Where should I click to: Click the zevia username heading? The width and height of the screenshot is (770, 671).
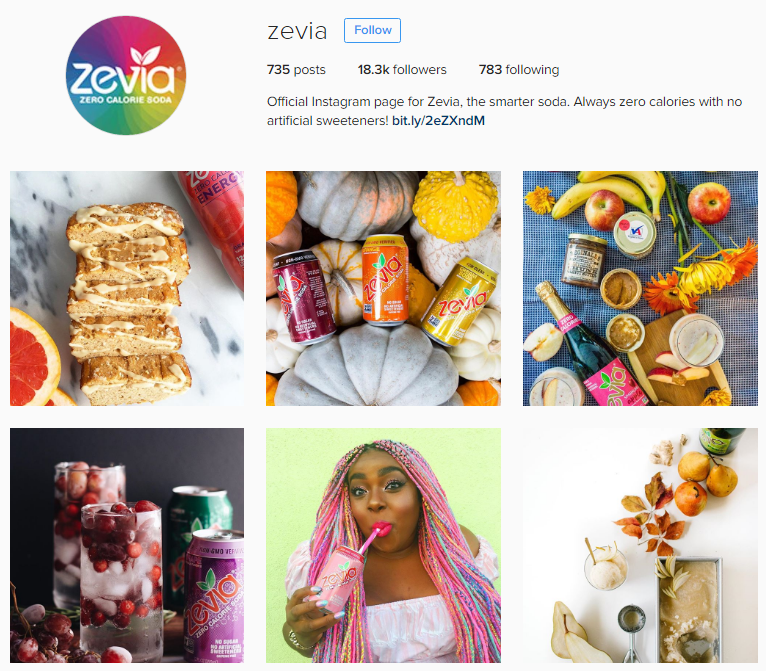tap(297, 31)
